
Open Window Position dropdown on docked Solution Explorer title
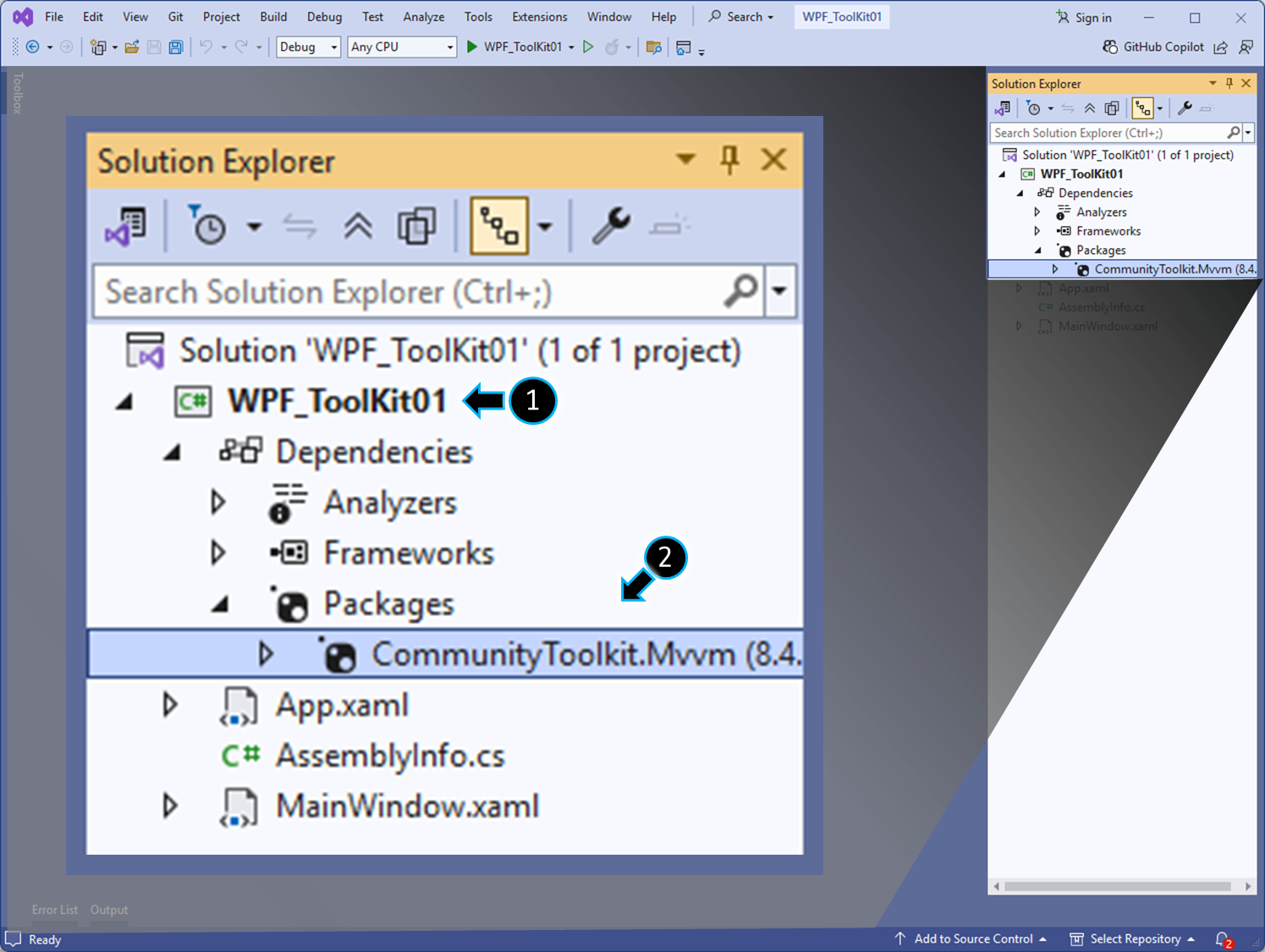click(x=1213, y=84)
